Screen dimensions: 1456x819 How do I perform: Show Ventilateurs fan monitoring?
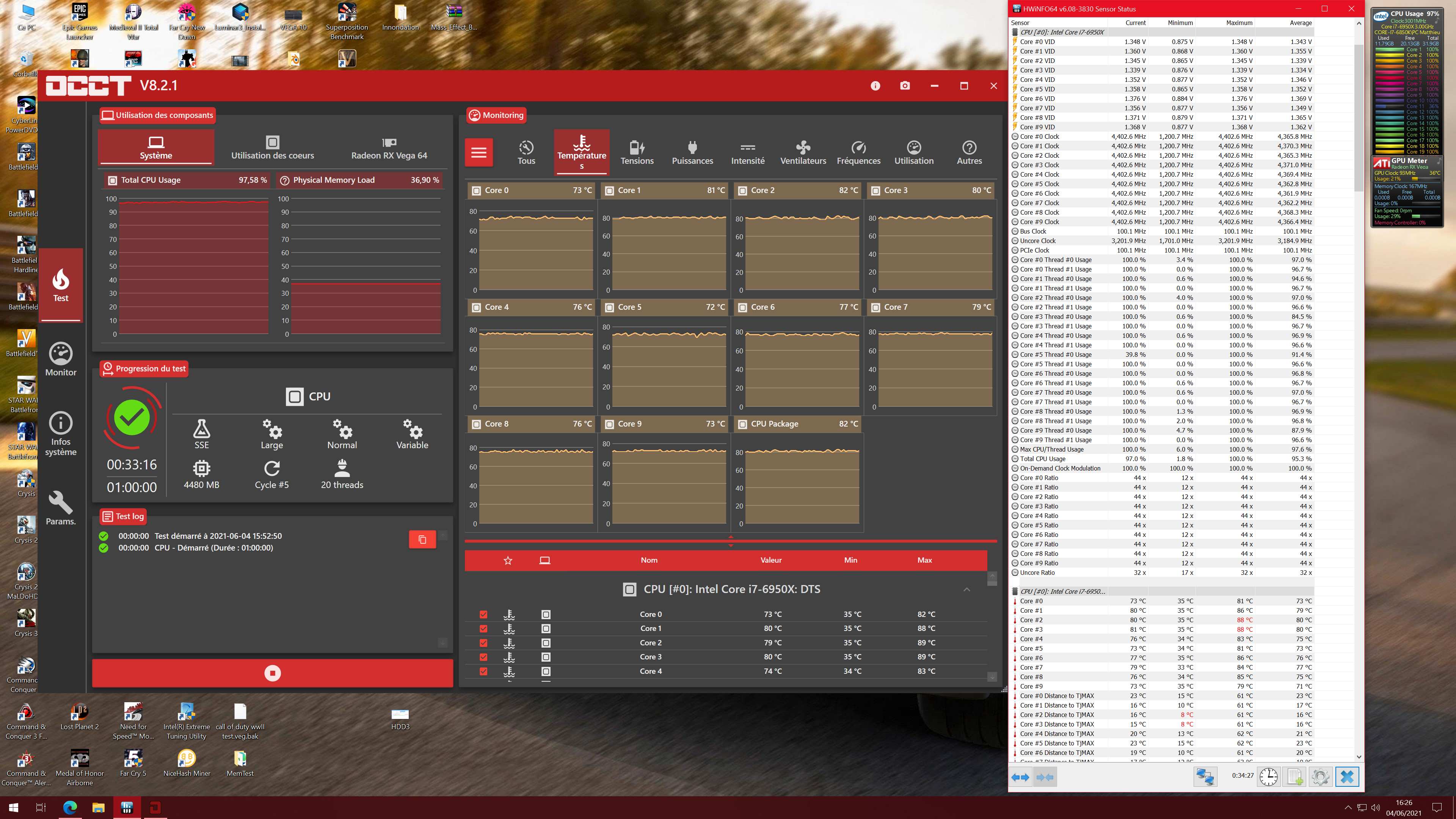coord(803,152)
